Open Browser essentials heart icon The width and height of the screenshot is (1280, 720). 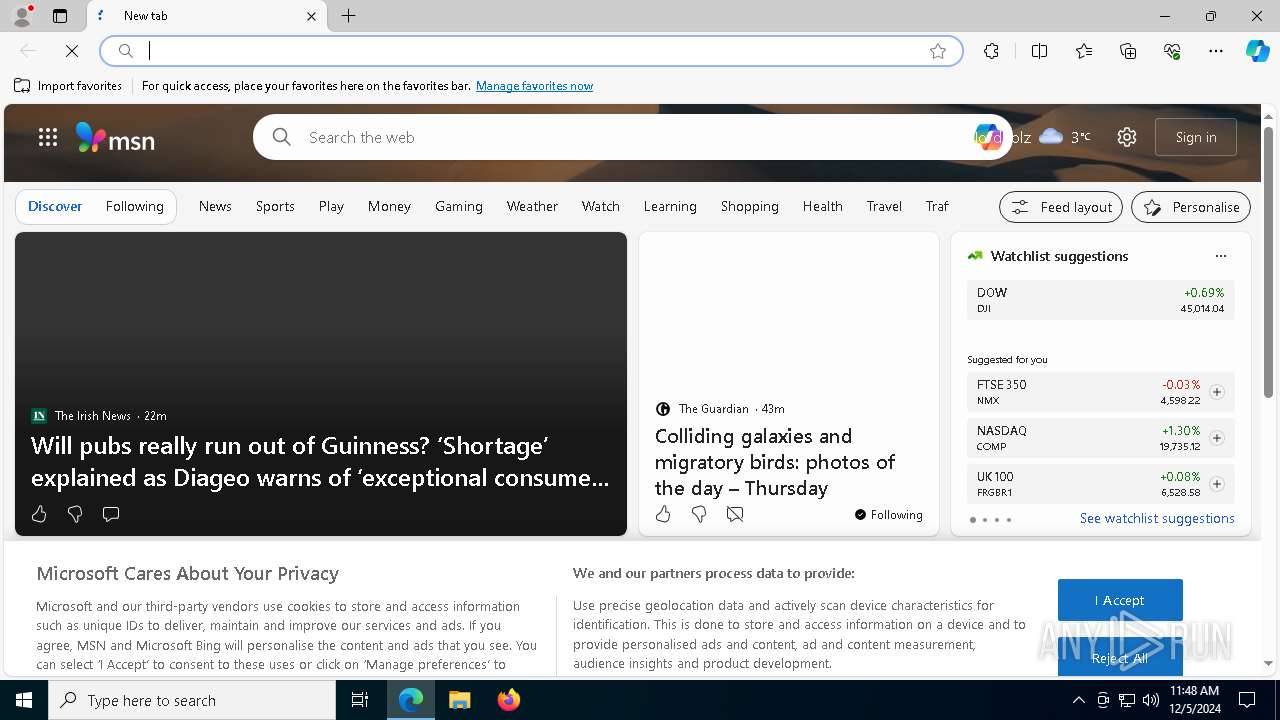[x=1172, y=51]
